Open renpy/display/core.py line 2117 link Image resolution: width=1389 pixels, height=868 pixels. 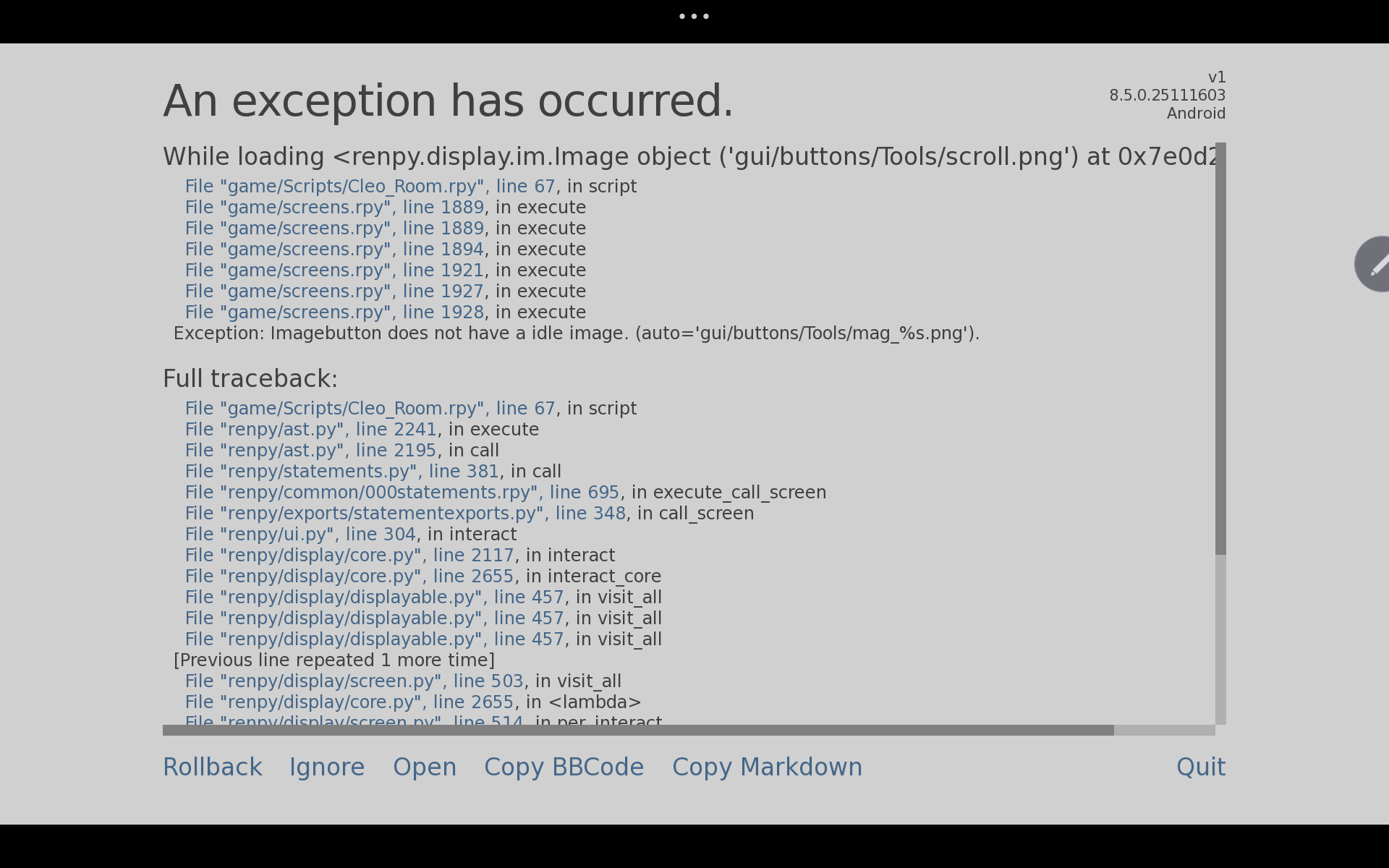coord(349,556)
